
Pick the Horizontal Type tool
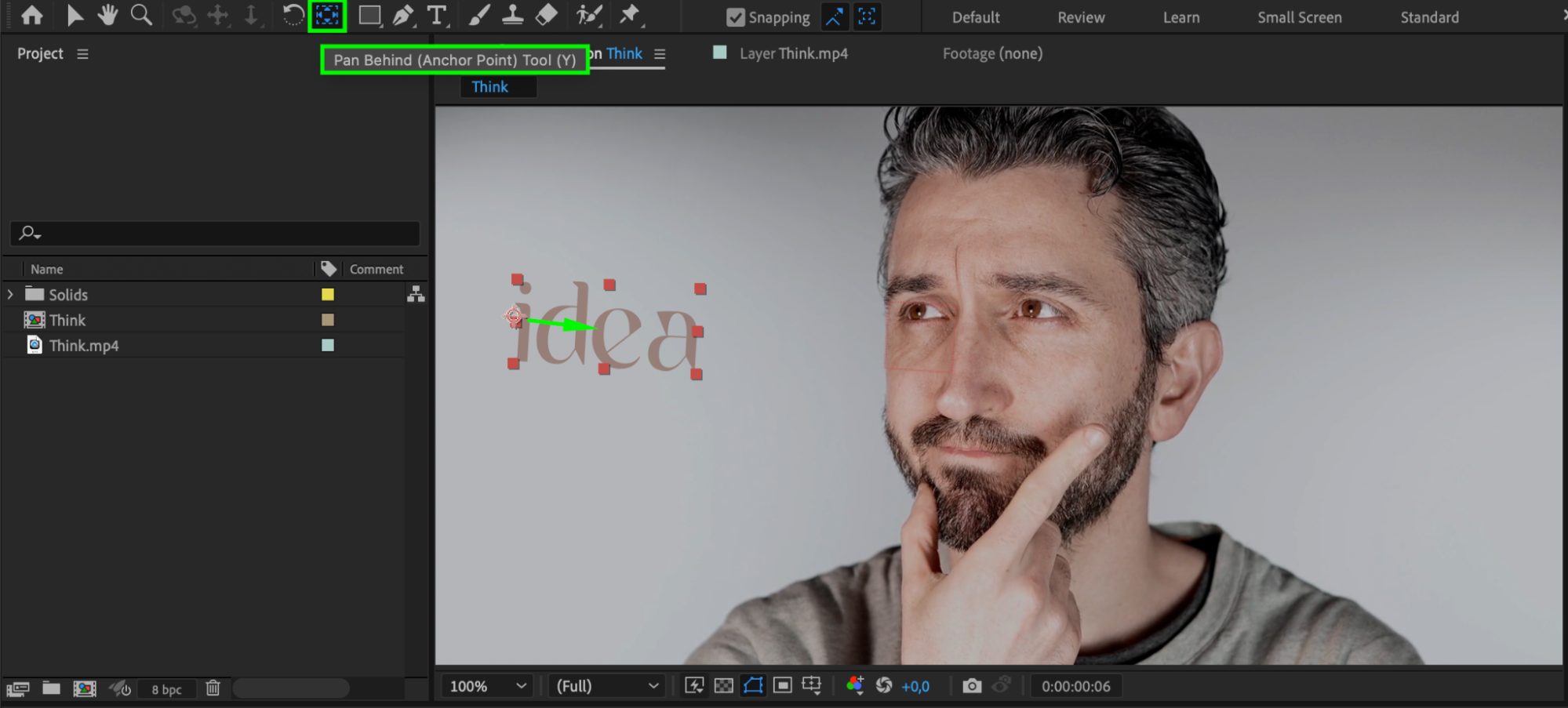coord(436,16)
